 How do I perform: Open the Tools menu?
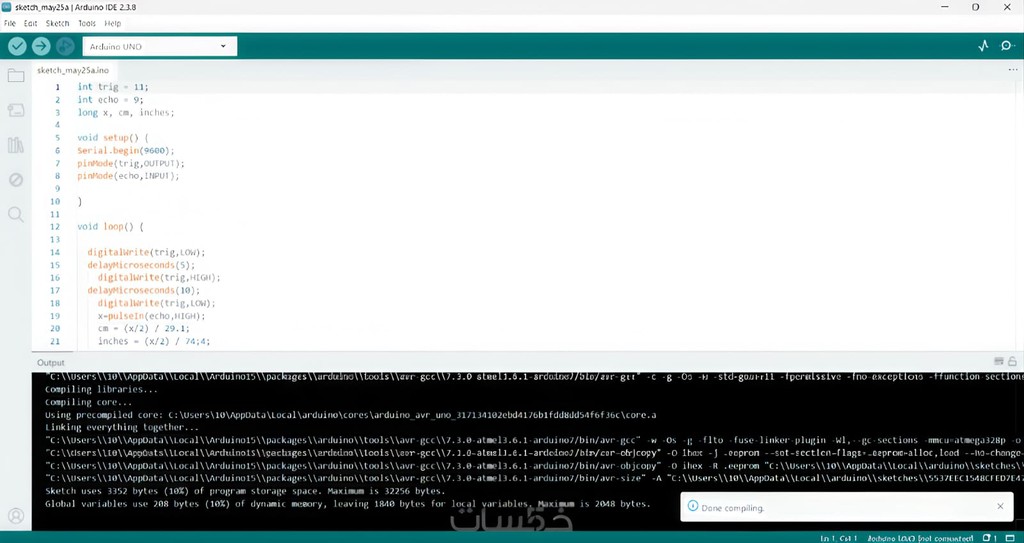pos(87,24)
